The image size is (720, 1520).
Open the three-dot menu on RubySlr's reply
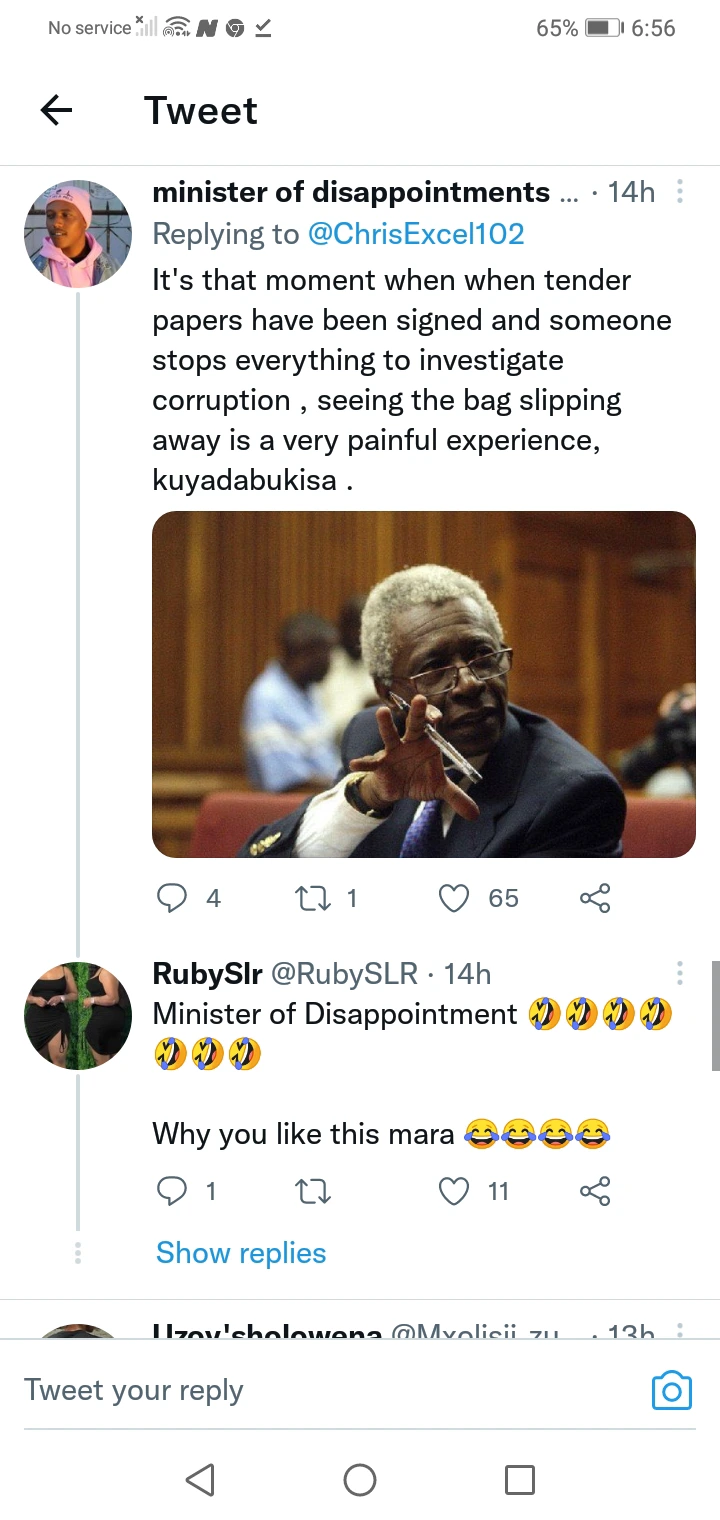pyautogui.click(x=680, y=973)
